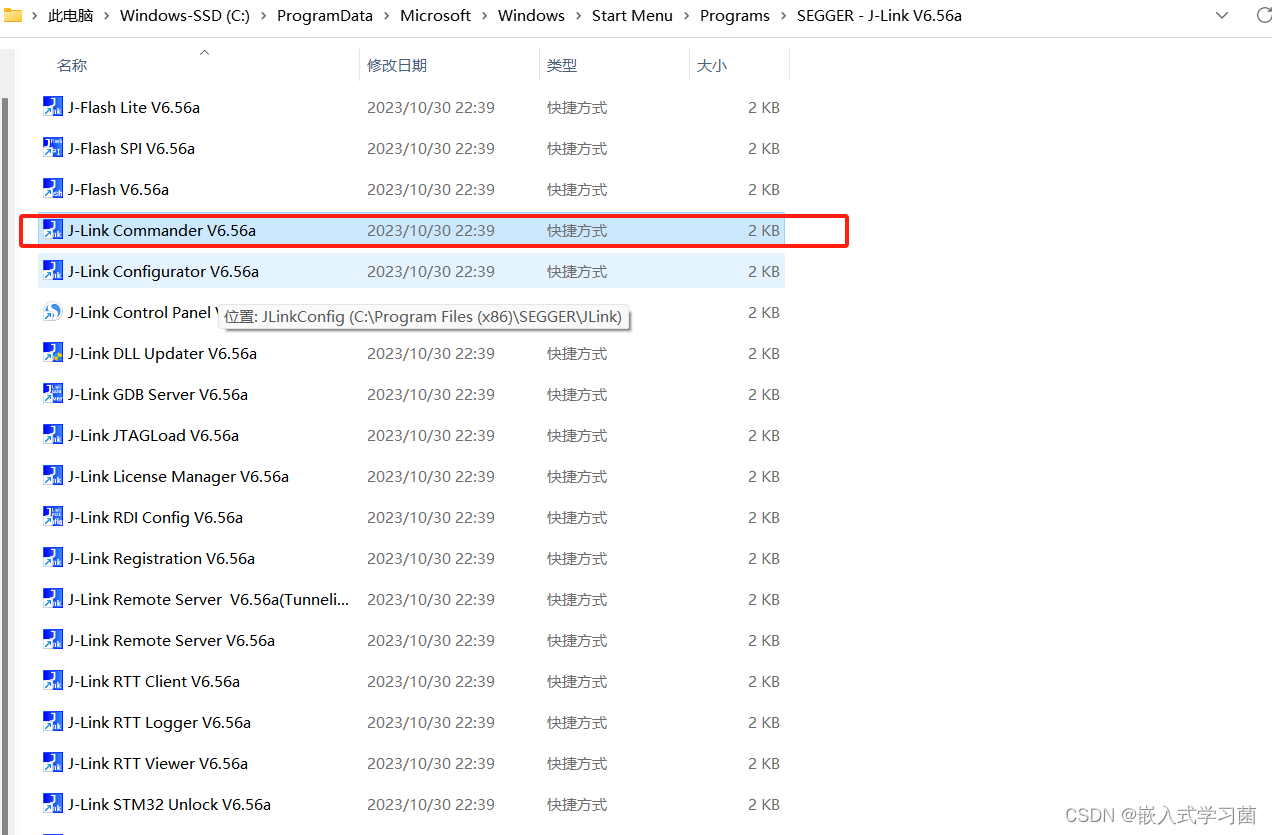
Task: Refresh the current folder view
Action: pos(1263,15)
